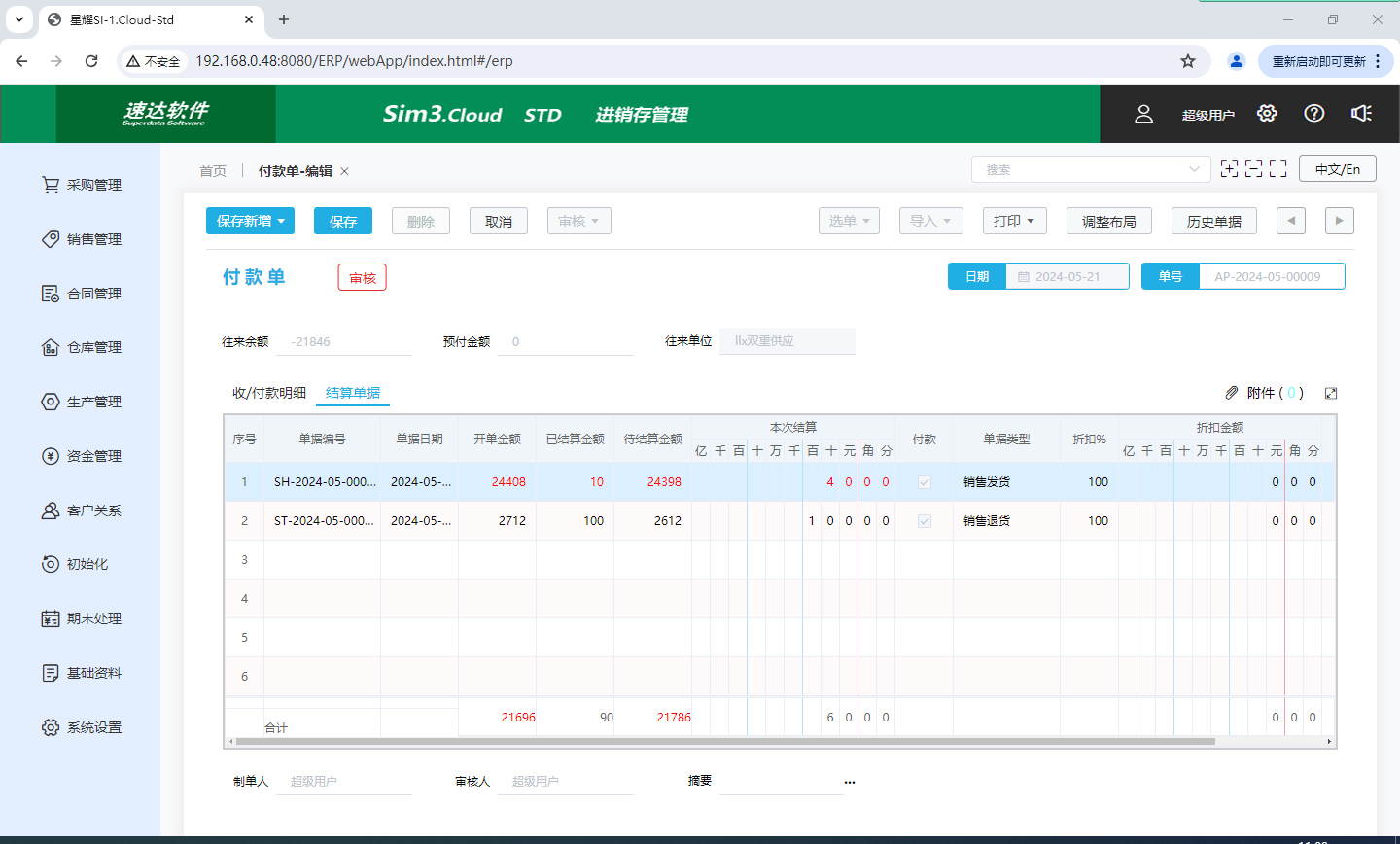
Task: Open attachments via the paperclip icon
Action: click(x=1232, y=393)
